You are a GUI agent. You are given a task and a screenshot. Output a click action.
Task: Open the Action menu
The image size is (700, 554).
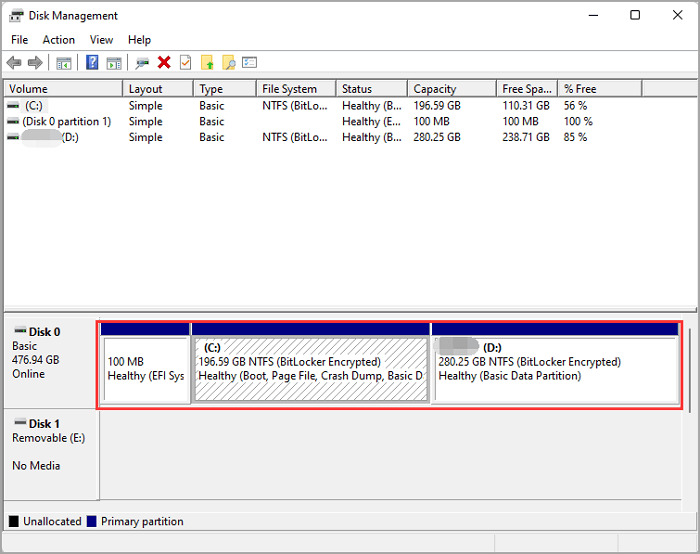point(58,40)
